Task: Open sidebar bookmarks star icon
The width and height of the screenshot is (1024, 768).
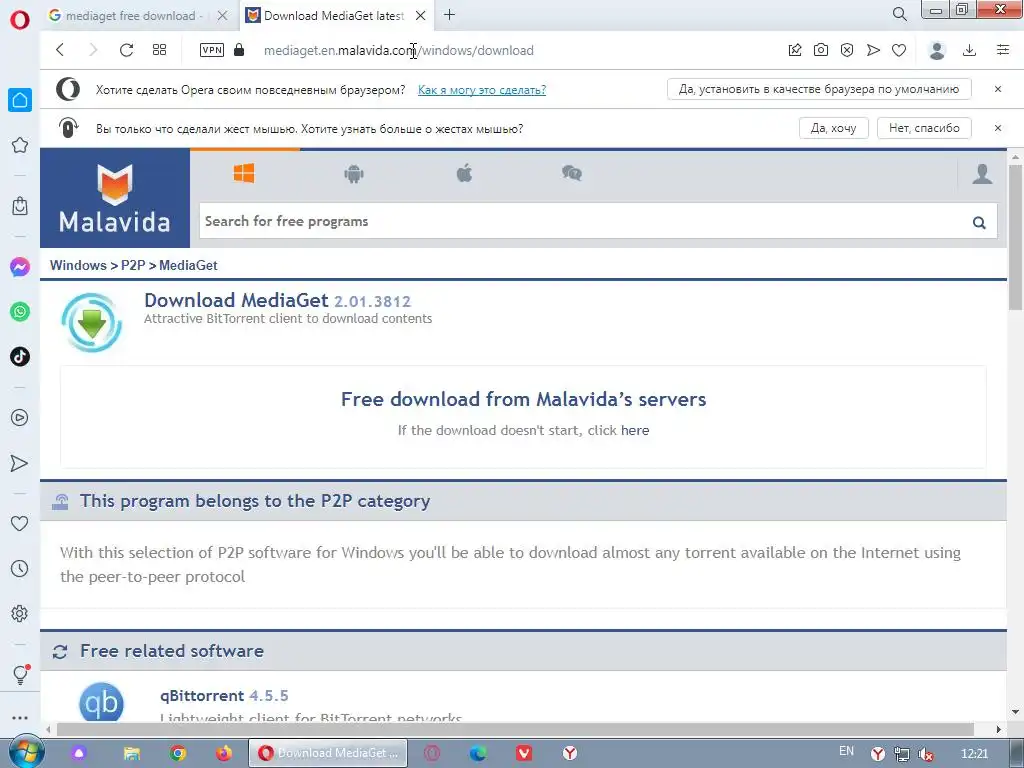Action: [x=20, y=145]
